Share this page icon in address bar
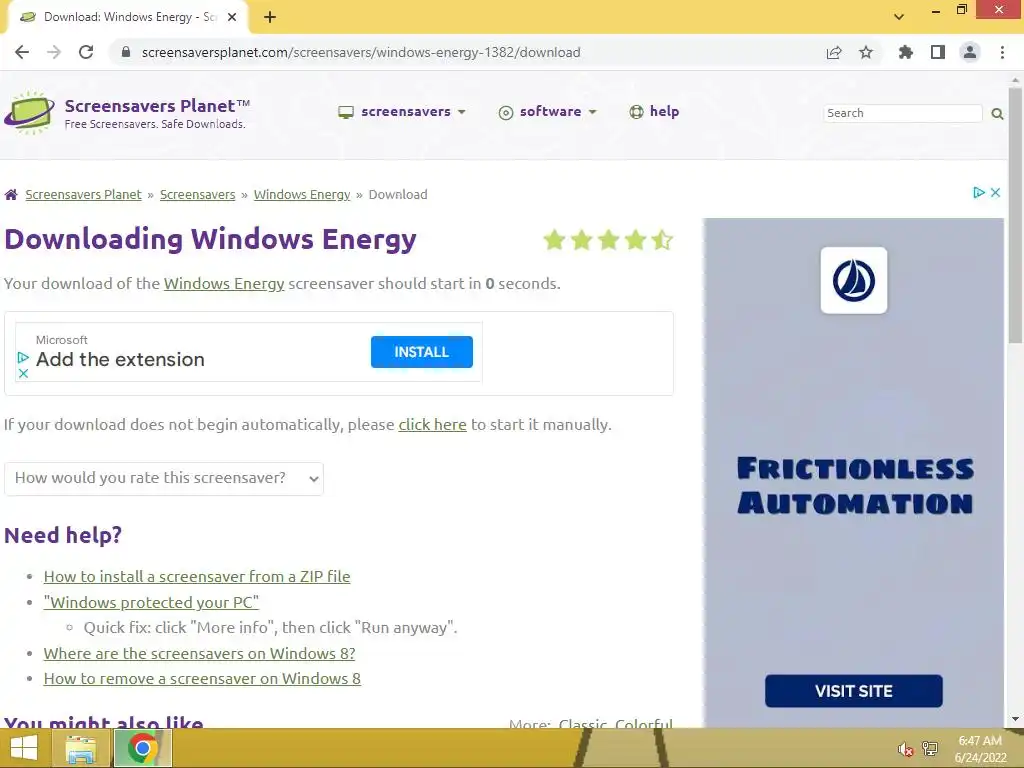 click(834, 52)
